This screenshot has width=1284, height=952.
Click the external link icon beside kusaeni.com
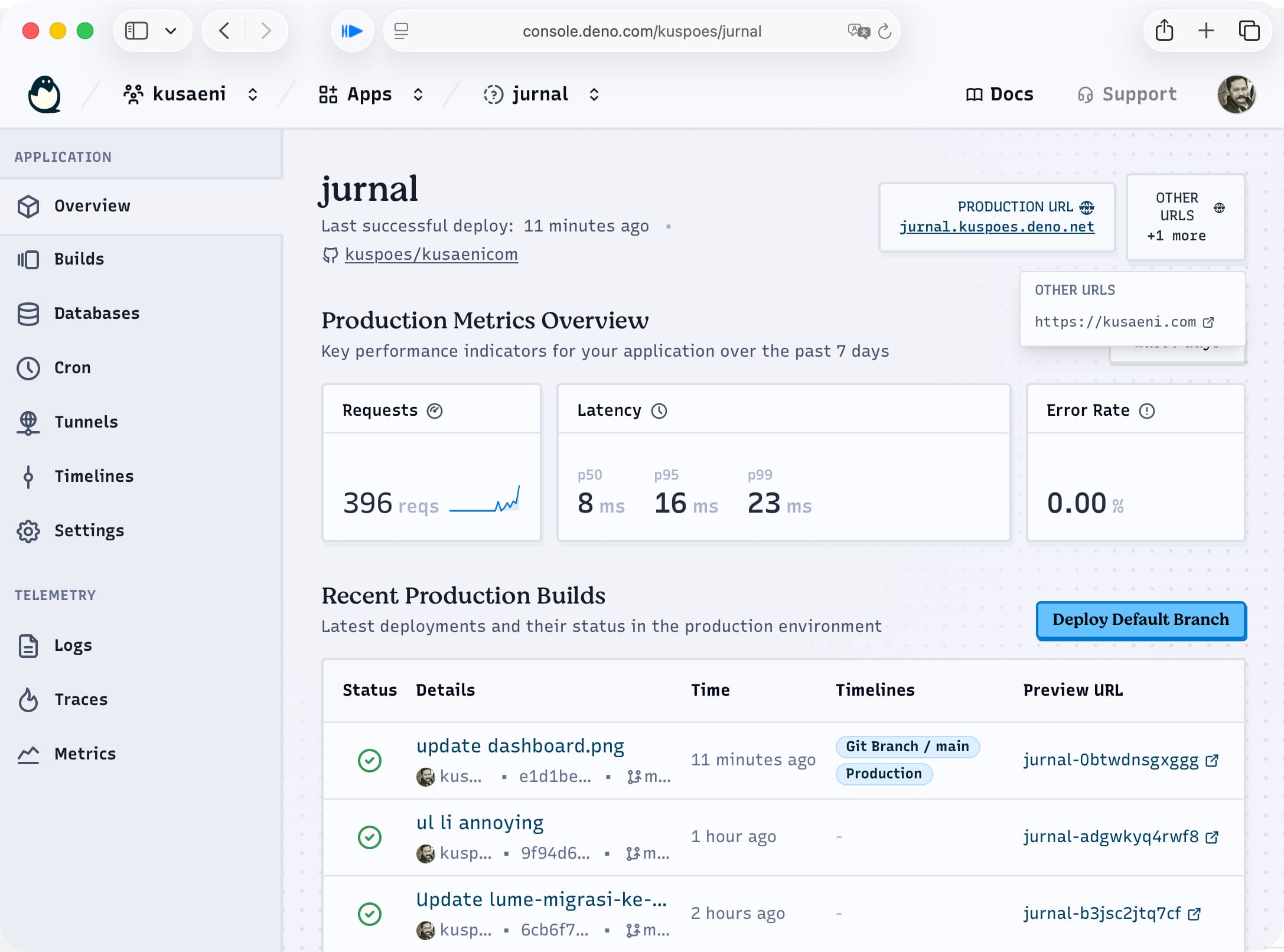[1208, 322]
